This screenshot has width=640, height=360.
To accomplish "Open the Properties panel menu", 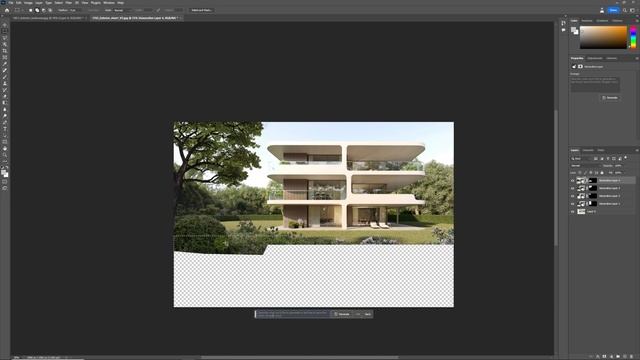I will coord(636,58).
